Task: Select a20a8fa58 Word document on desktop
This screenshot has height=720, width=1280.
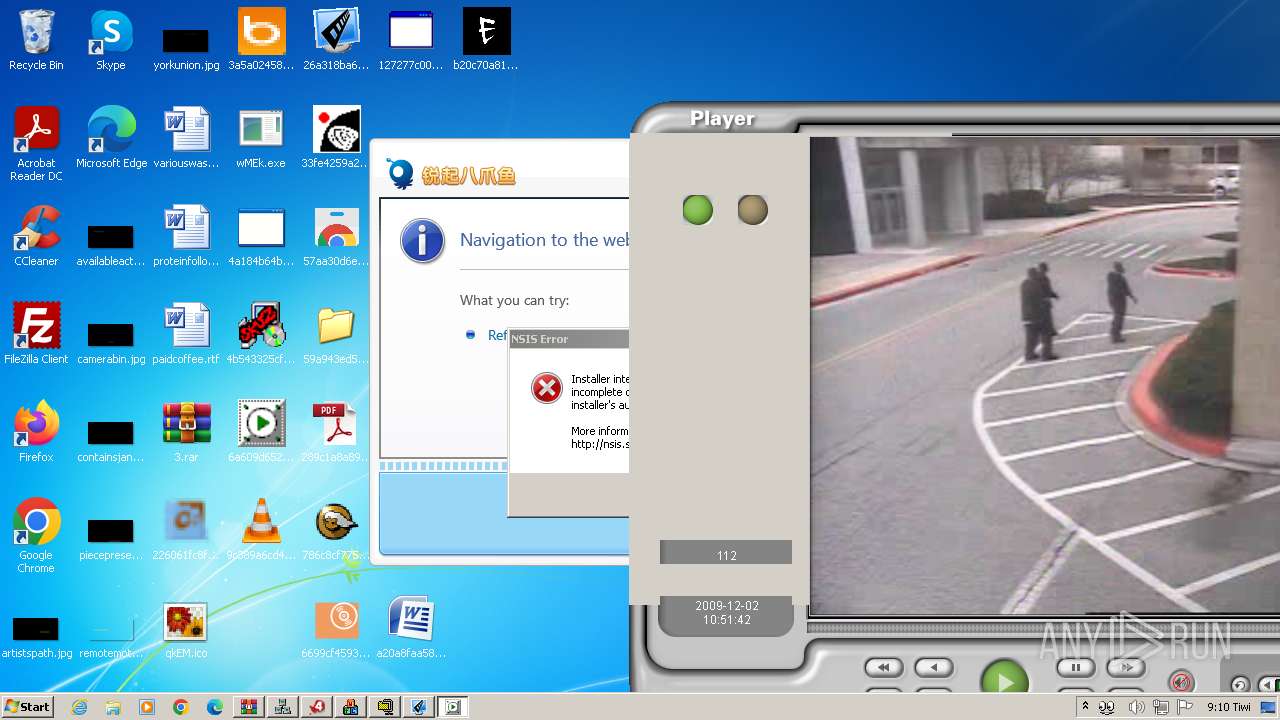Action: [x=411, y=628]
